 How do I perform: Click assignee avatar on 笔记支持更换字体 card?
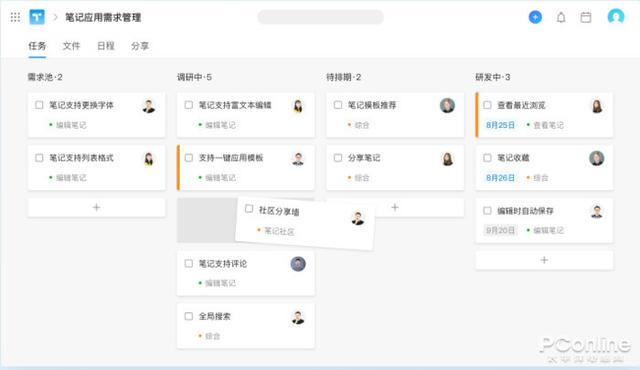click(149, 106)
